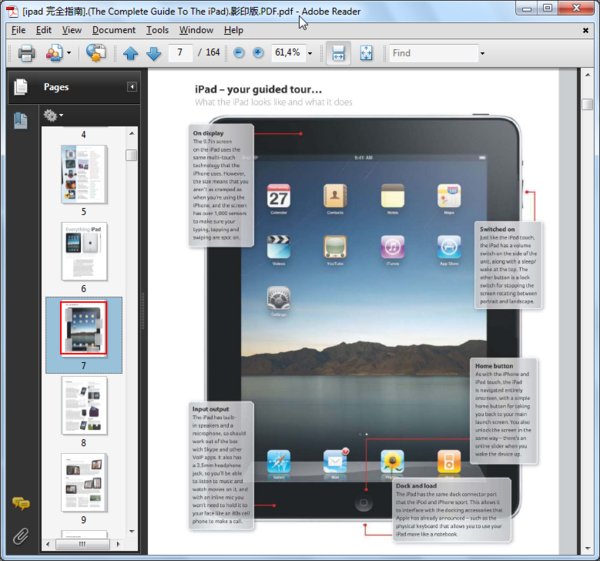Click the 'On display' callout heading
Screen dimensions: 600x561
click(208, 133)
